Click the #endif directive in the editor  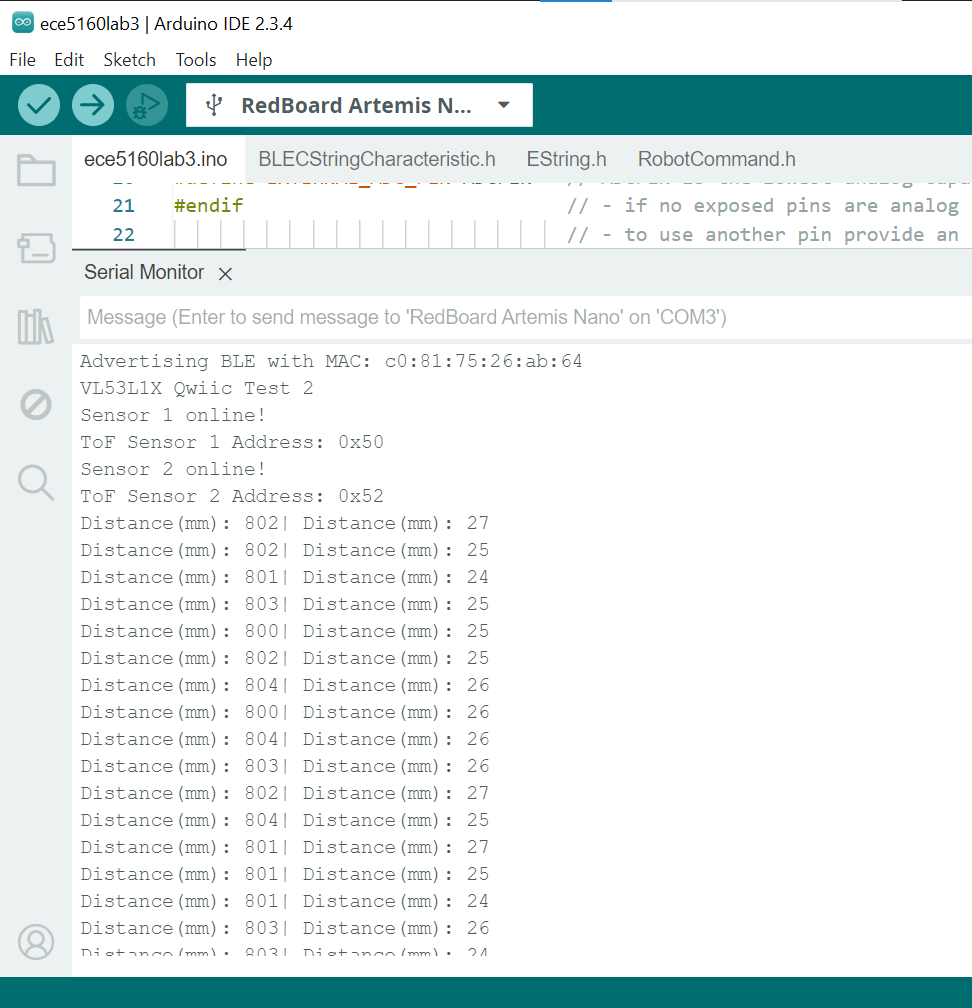[208, 206]
